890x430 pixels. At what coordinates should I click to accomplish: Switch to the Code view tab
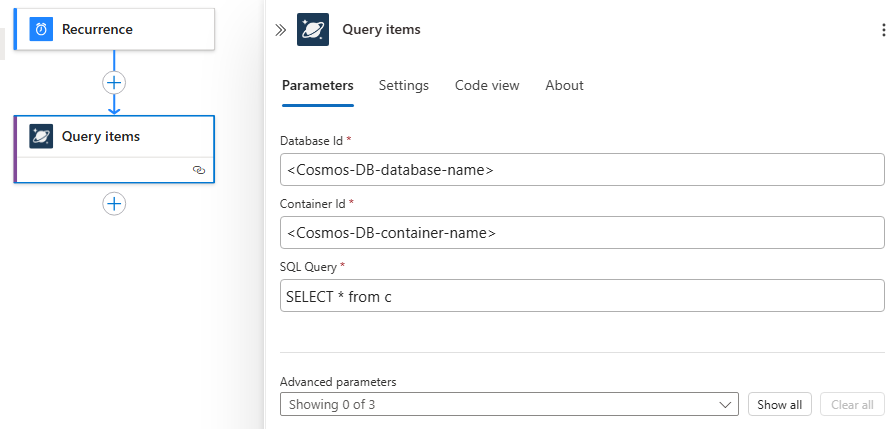[x=487, y=85]
